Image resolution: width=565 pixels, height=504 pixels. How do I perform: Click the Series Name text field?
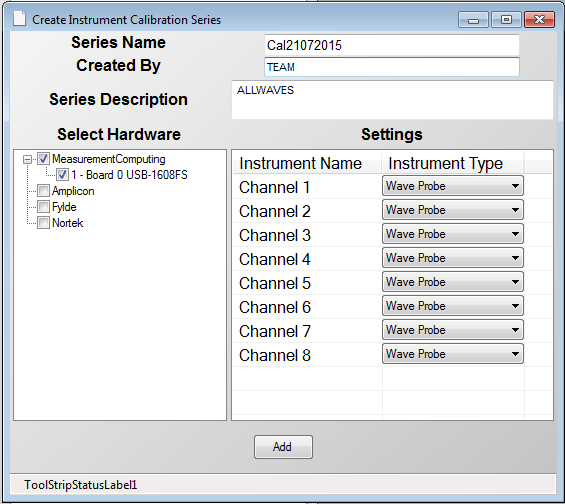point(392,45)
